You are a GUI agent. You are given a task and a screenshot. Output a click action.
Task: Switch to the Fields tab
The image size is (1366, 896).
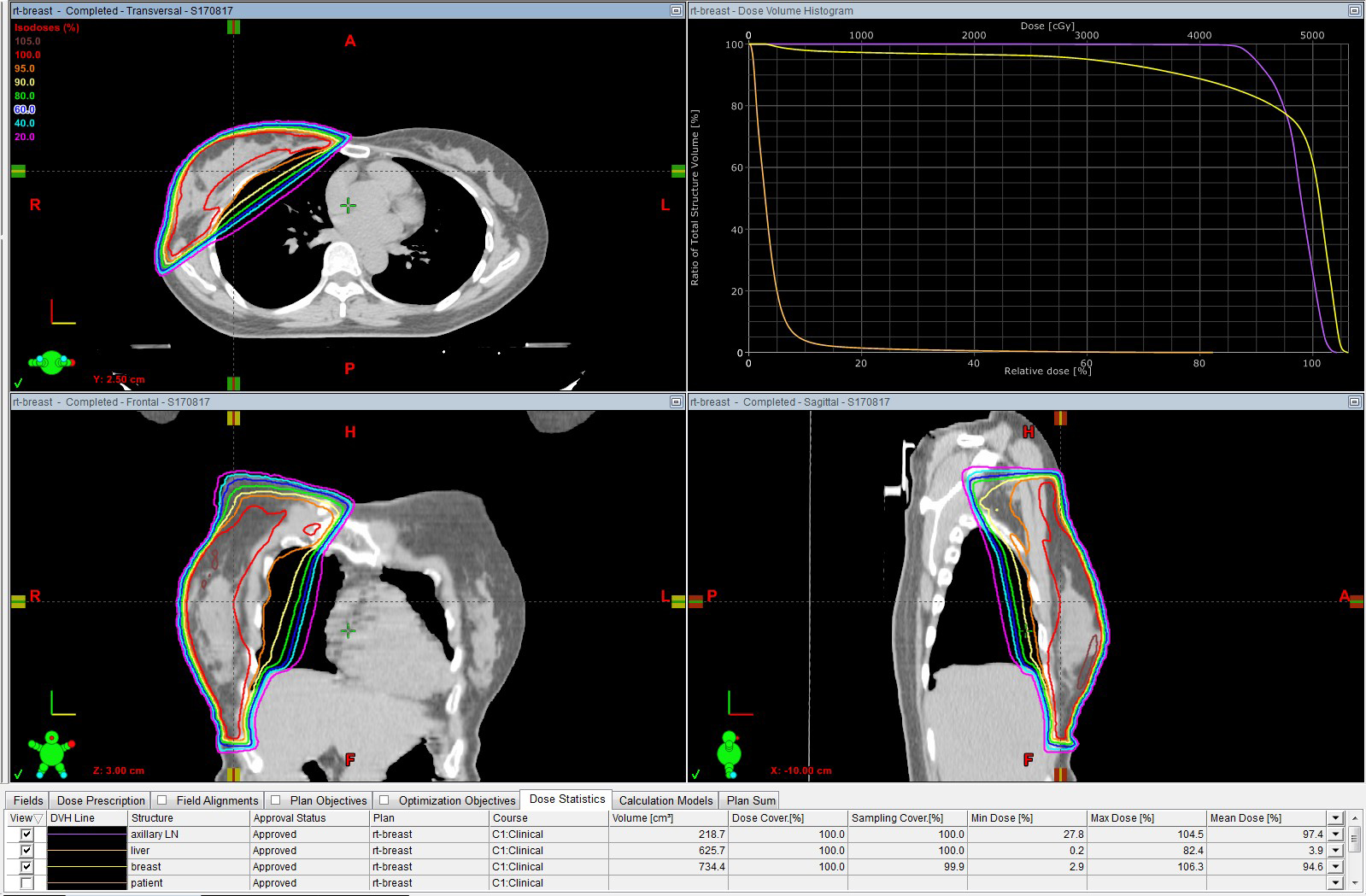(x=28, y=800)
